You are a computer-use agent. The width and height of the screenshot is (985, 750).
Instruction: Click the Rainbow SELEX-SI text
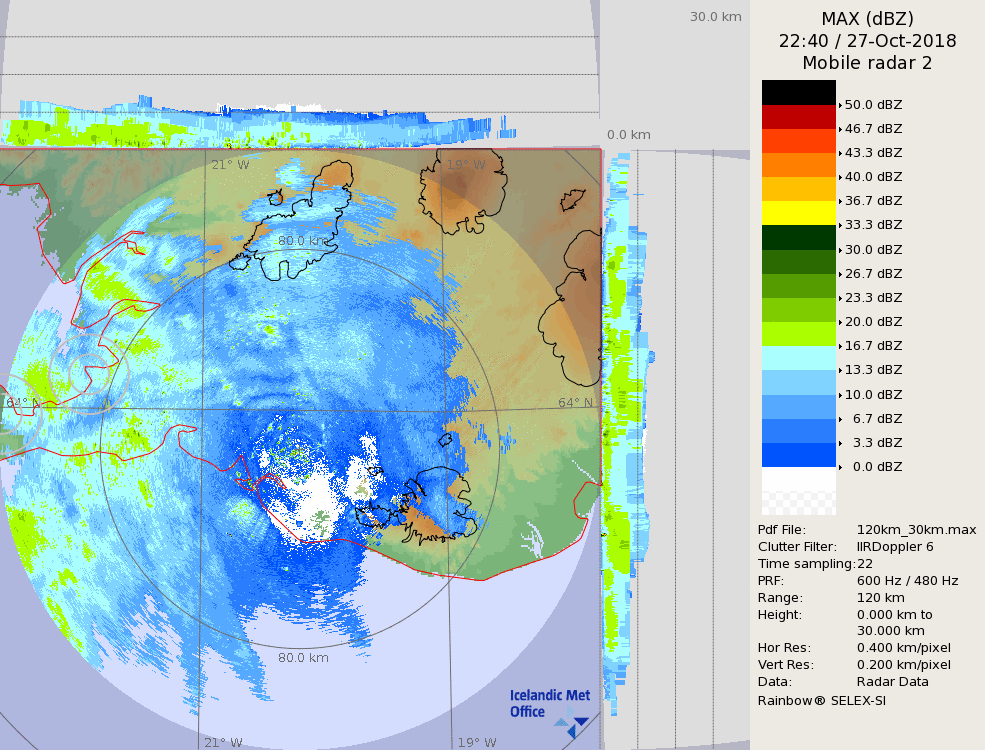(821, 700)
